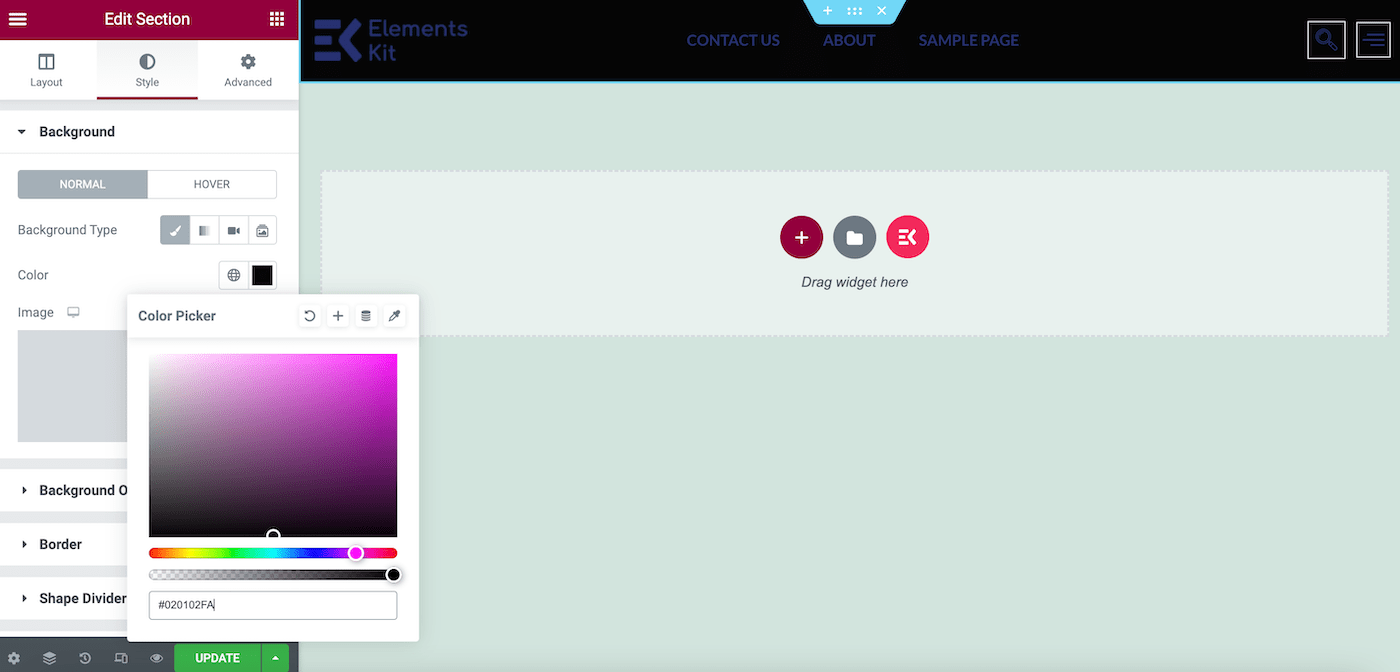Open the hamburger menu in Edit Section header

(17, 19)
